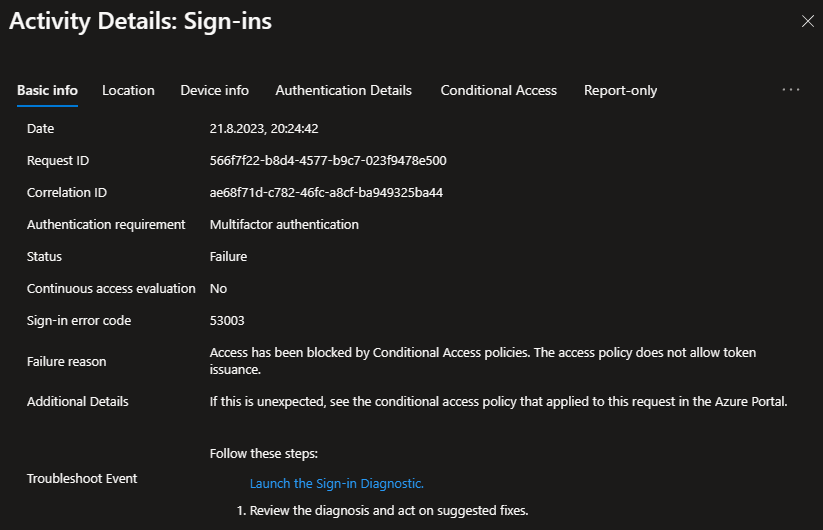Click the Failure status value
823x530 pixels.
point(228,256)
